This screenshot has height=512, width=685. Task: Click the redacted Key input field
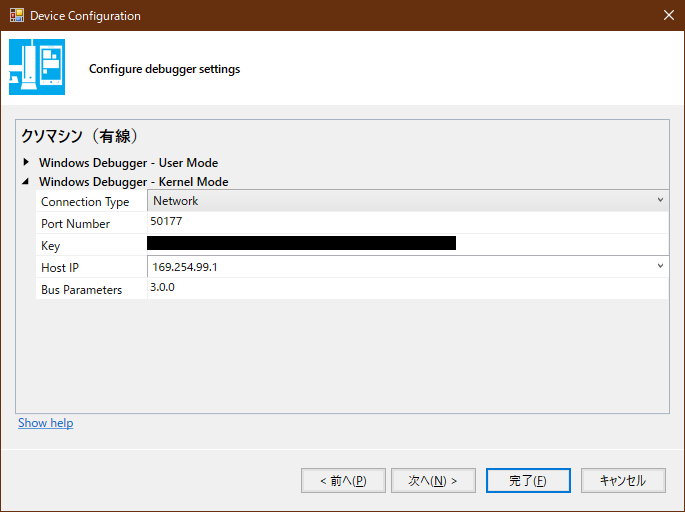pos(408,244)
